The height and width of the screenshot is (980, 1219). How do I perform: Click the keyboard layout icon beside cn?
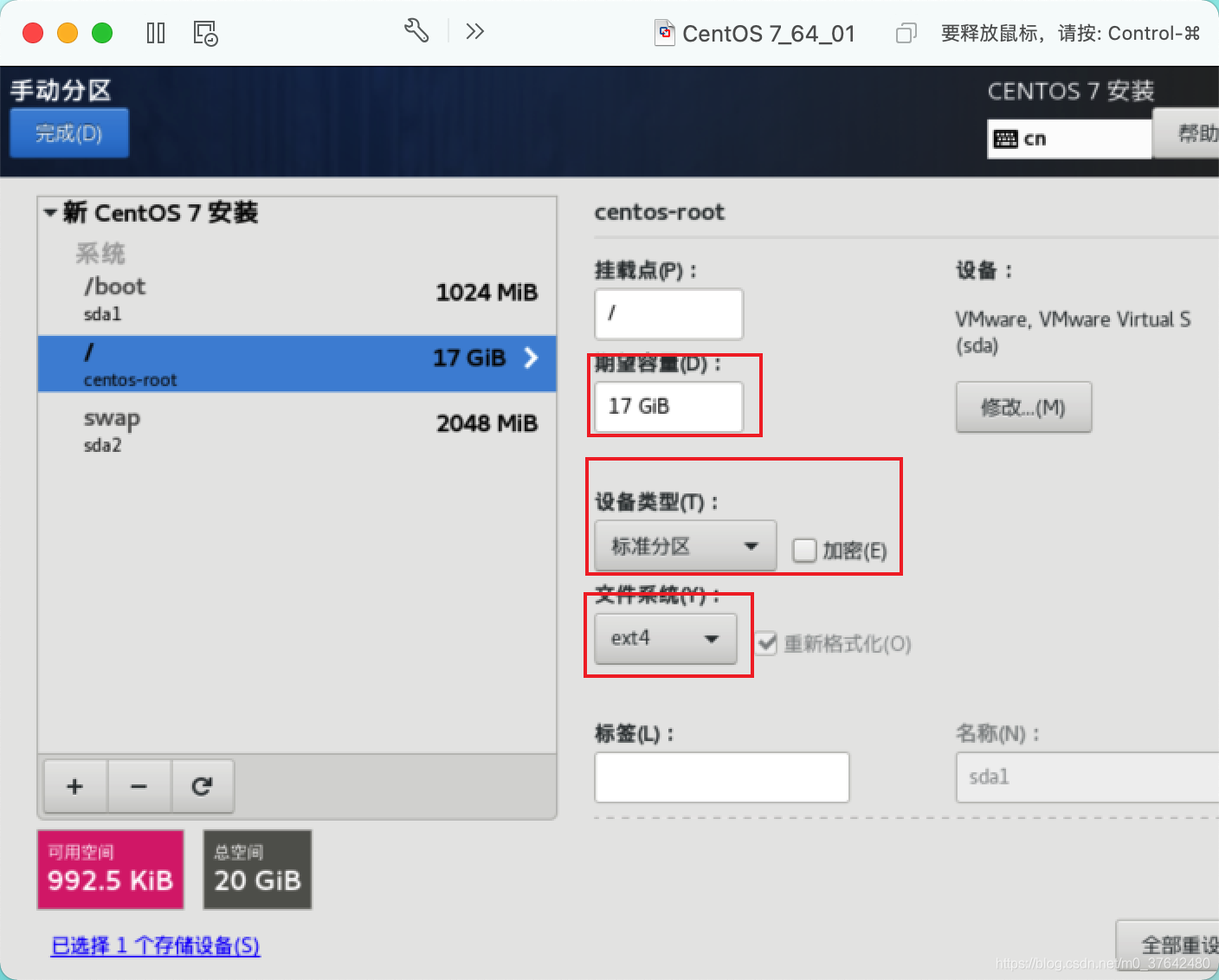point(1005,139)
